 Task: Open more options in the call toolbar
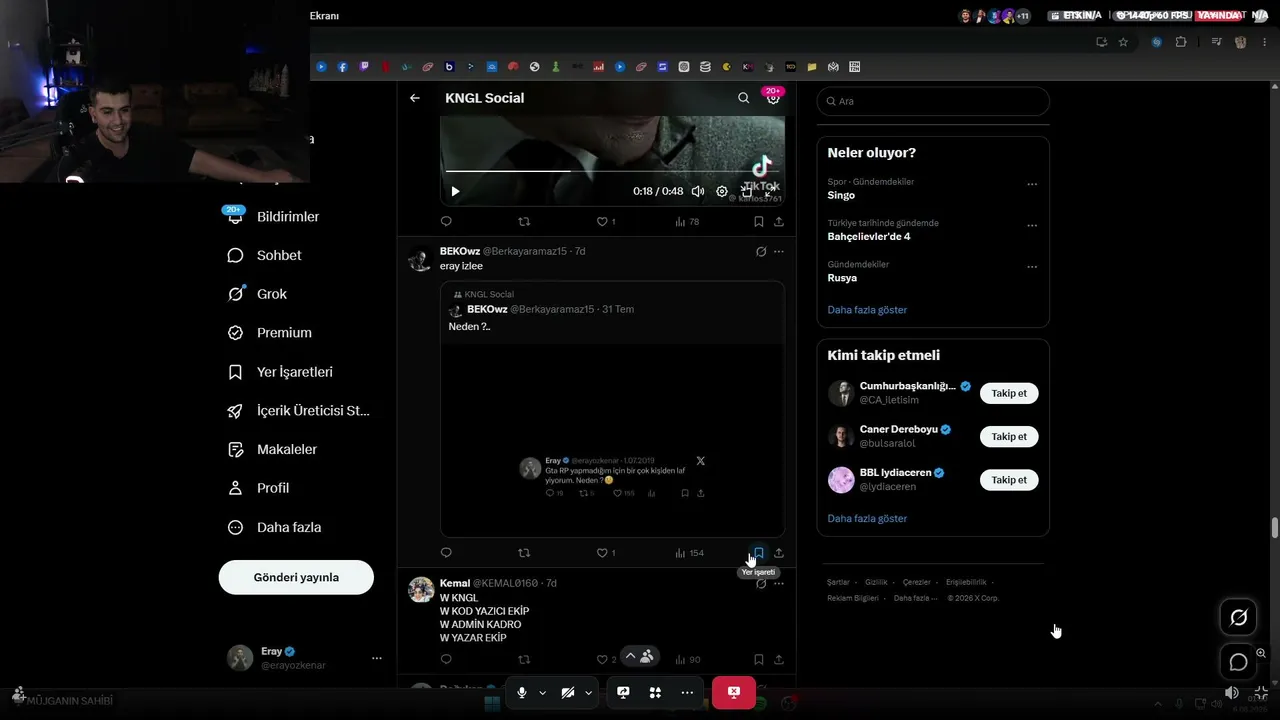687,692
